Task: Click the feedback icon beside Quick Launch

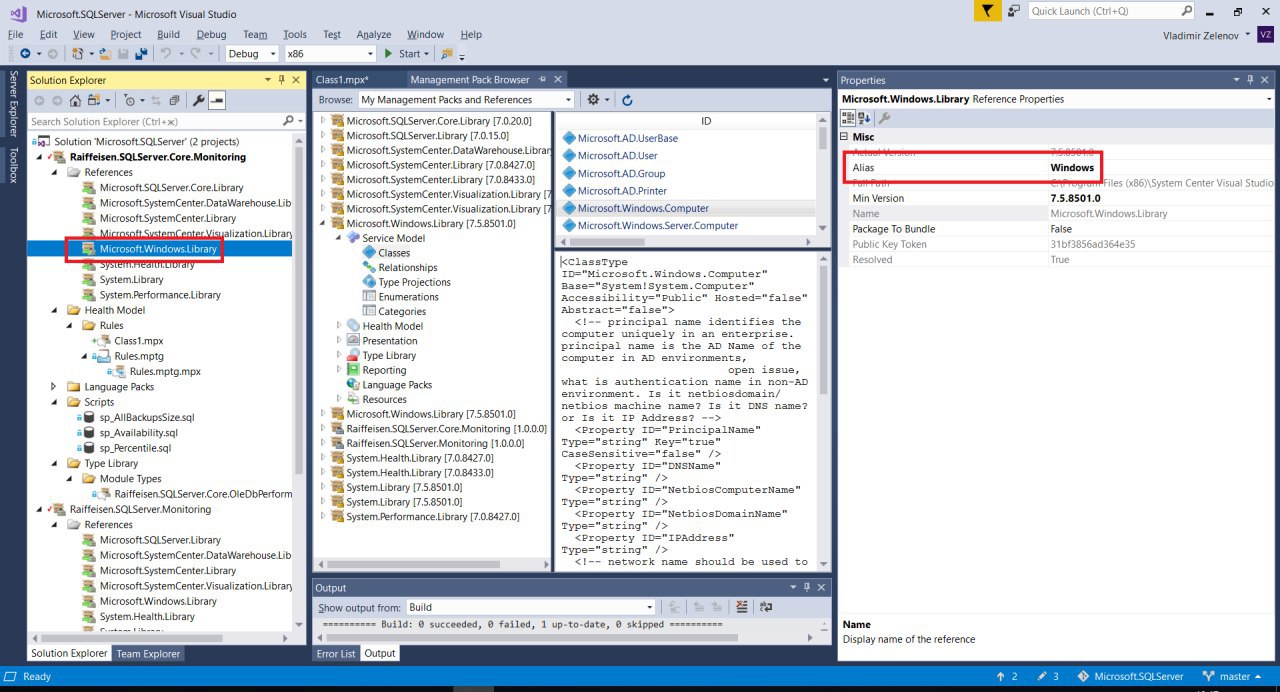Action: click(x=1014, y=11)
